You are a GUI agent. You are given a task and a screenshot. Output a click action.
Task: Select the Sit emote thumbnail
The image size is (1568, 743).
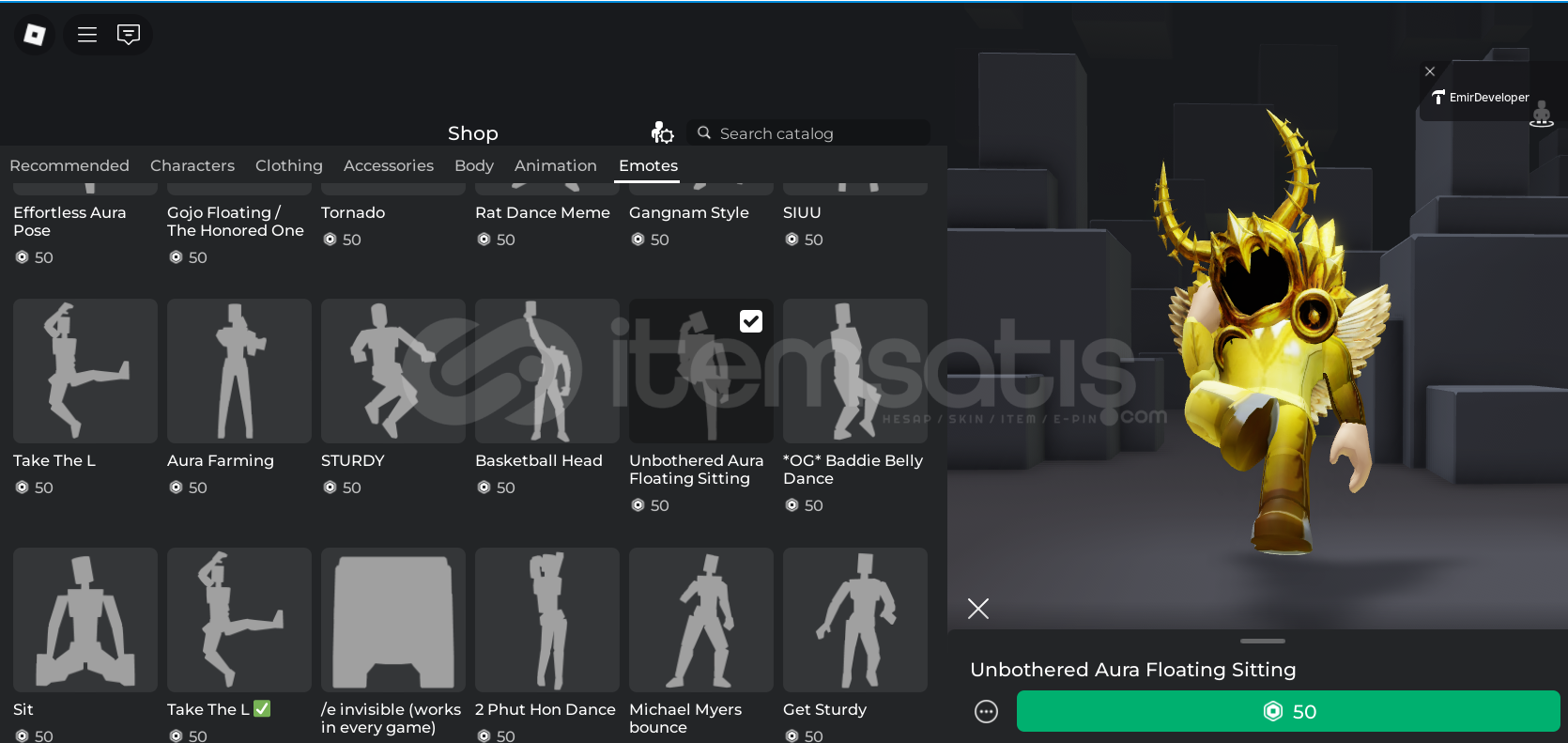[85, 620]
